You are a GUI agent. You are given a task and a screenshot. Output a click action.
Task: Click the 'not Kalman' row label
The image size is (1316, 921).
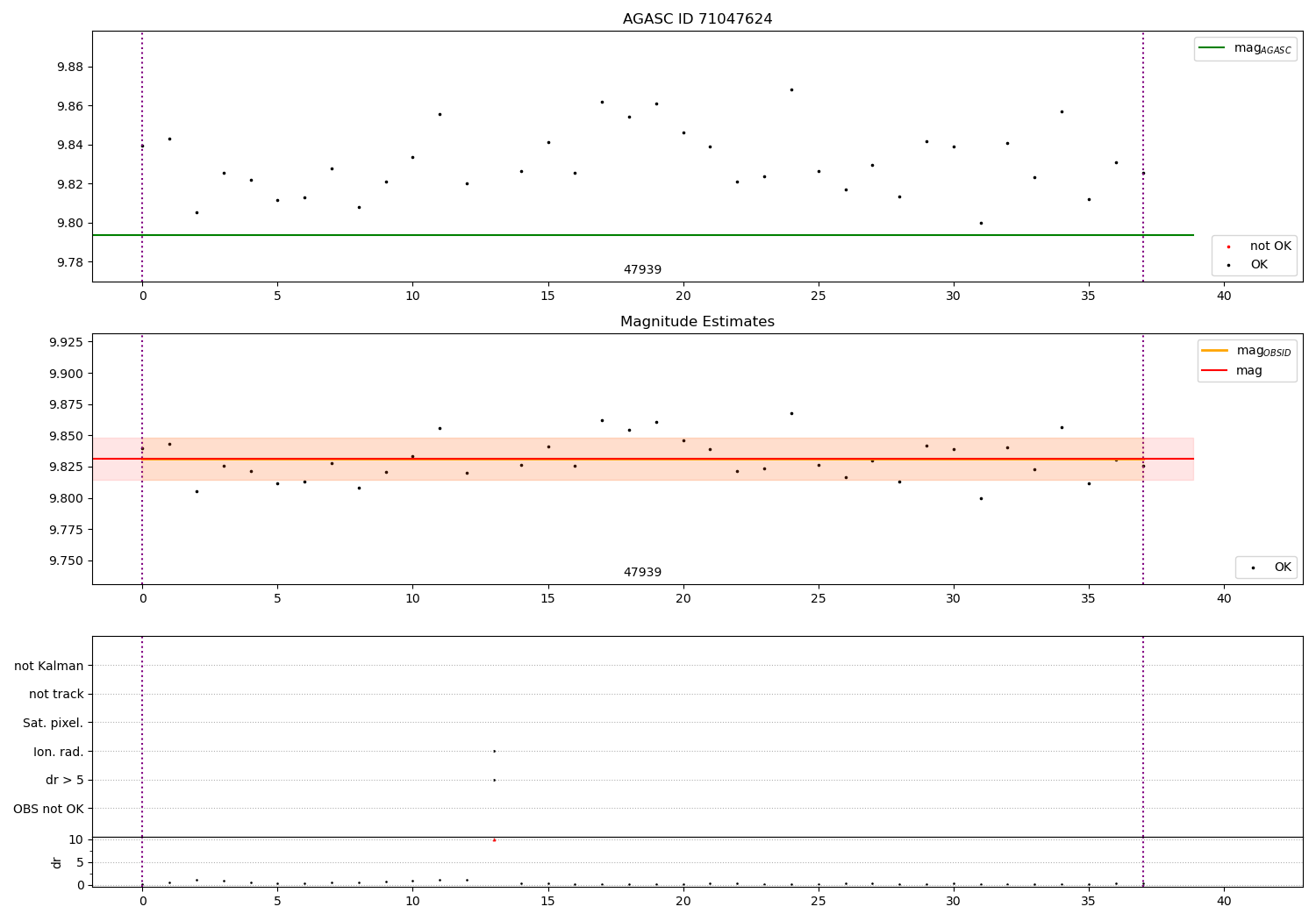click(x=49, y=666)
